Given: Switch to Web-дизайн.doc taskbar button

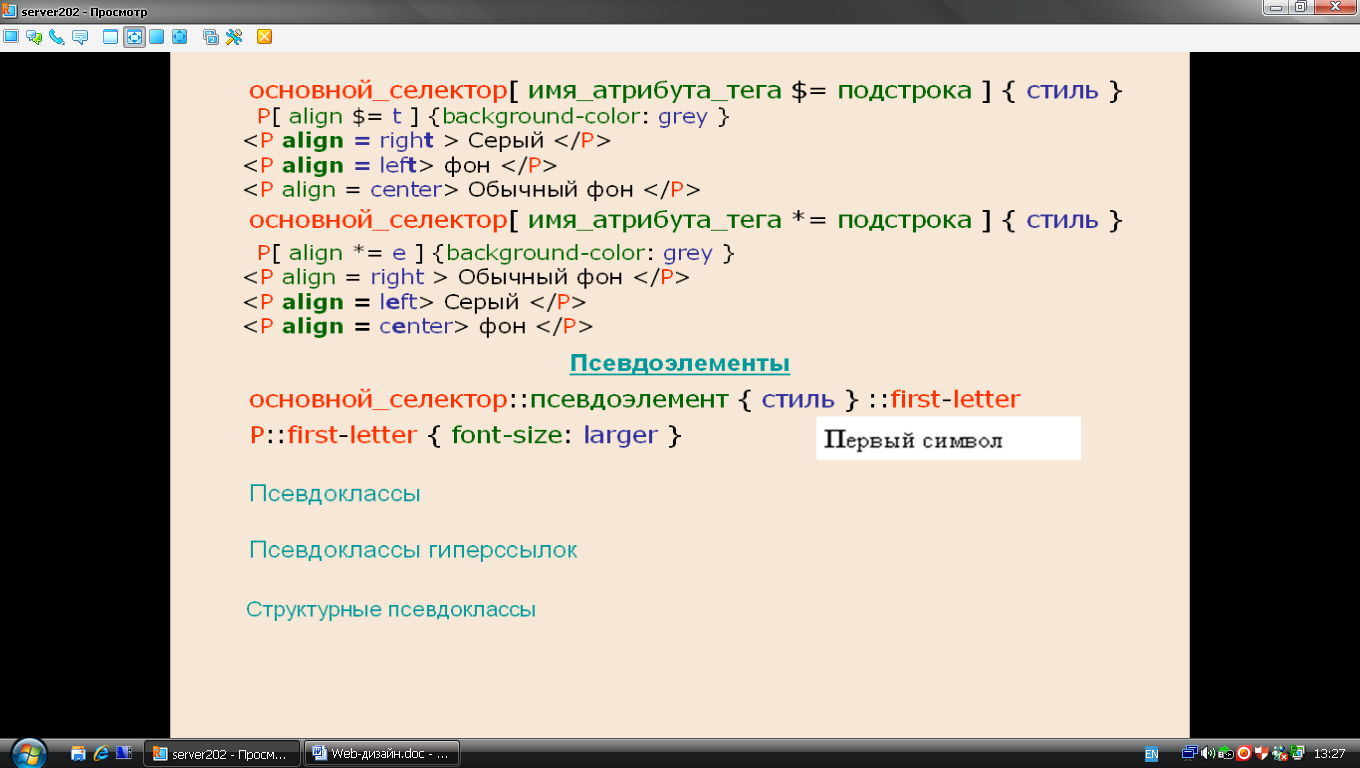Looking at the screenshot, I should pos(381,754).
